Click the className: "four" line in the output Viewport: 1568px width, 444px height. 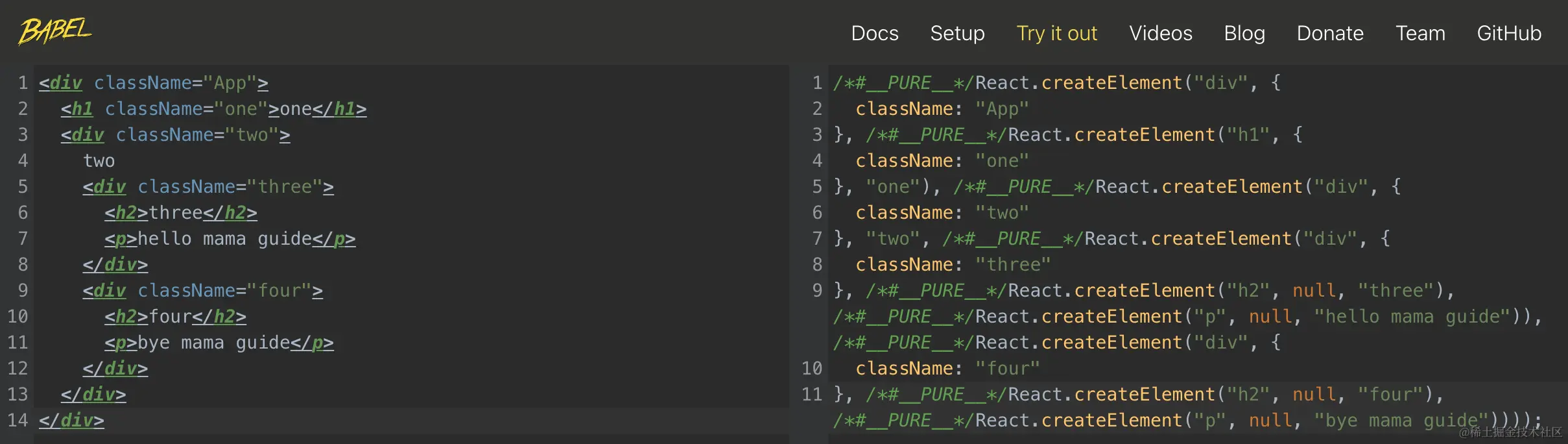click(x=947, y=369)
